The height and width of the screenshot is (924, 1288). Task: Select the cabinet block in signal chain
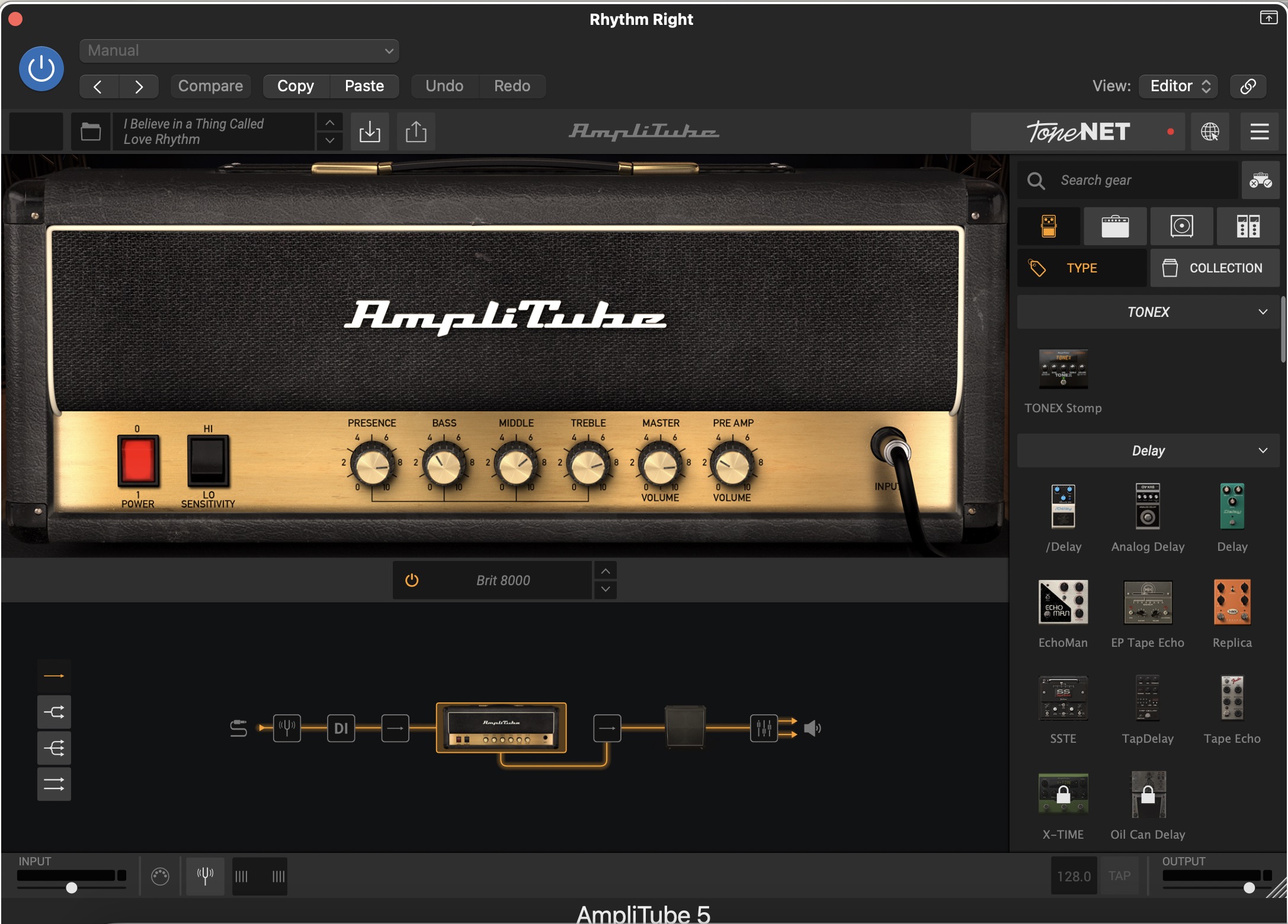point(685,727)
